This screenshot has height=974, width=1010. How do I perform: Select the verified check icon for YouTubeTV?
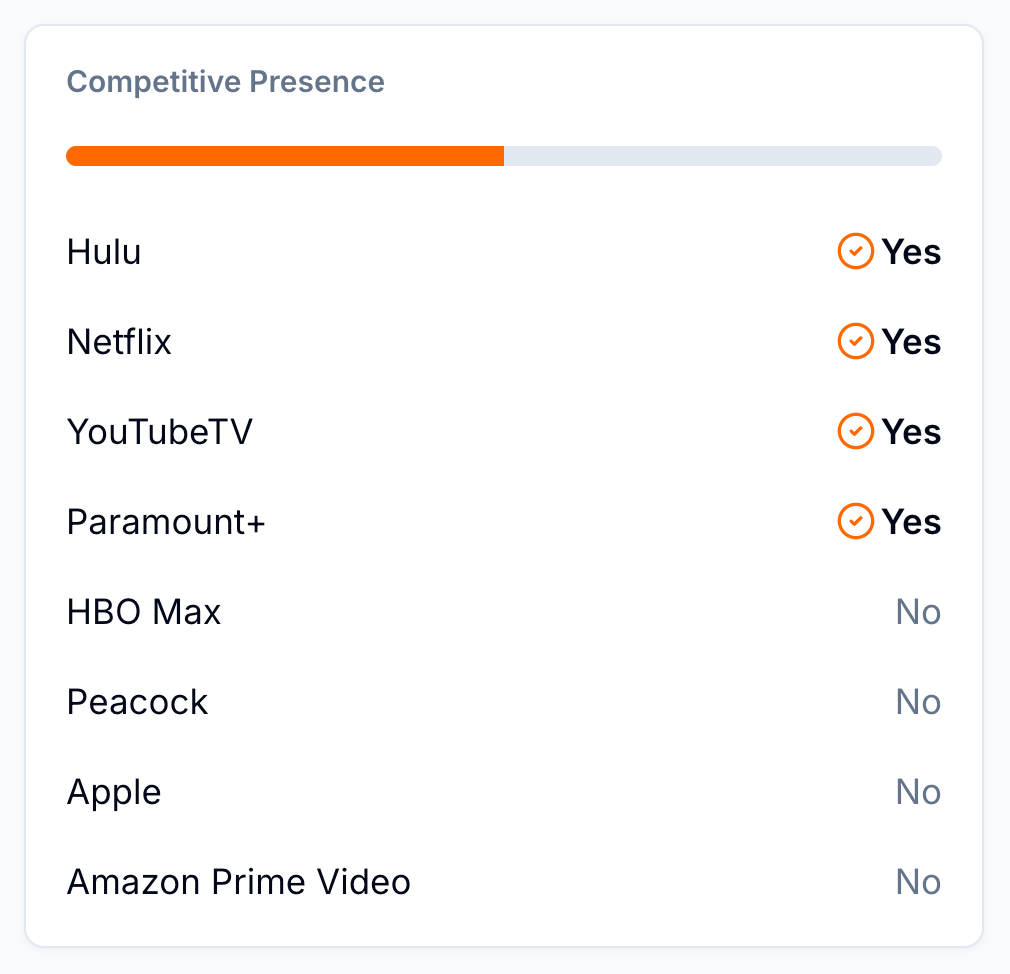pos(856,431)
